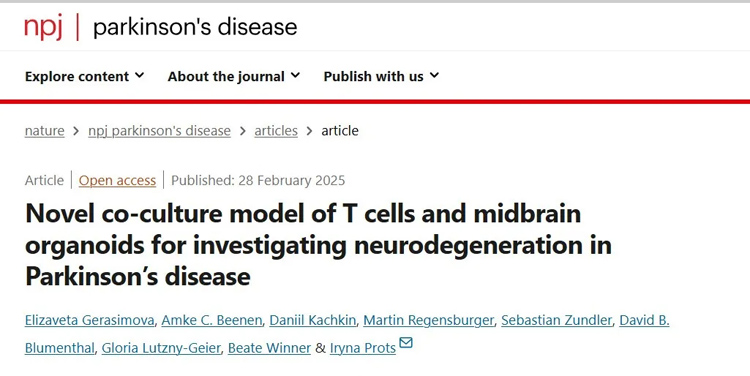Go to the nature breadcrumb link

(x=44, y=131)
